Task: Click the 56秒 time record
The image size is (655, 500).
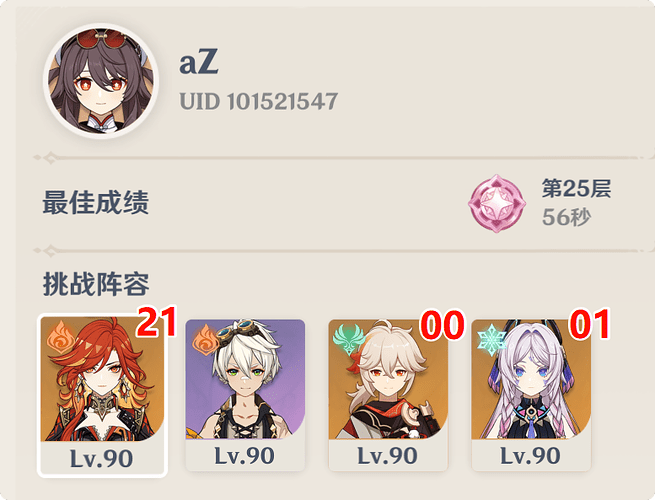Action: 566,217
